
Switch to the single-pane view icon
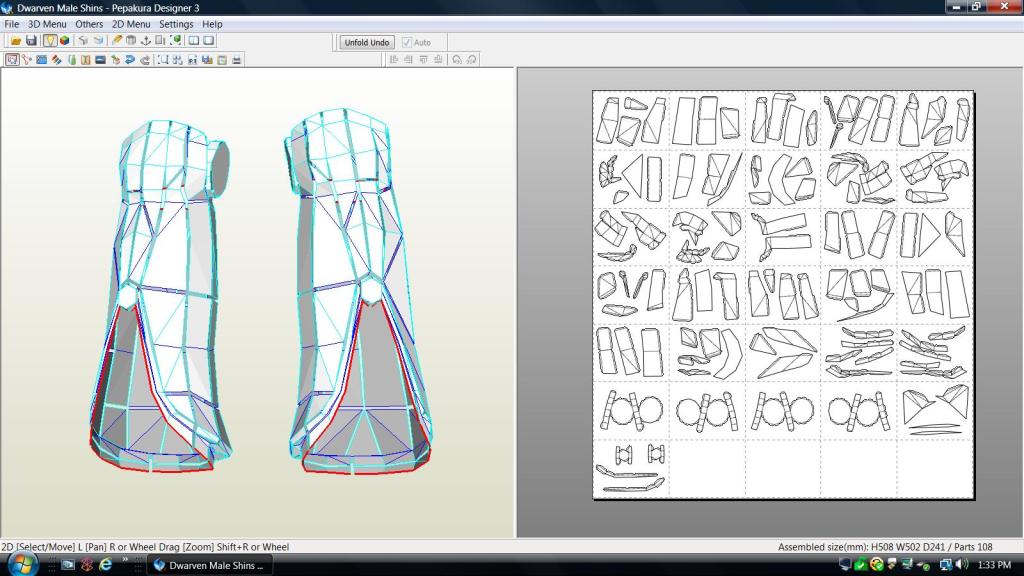(208, 40)
